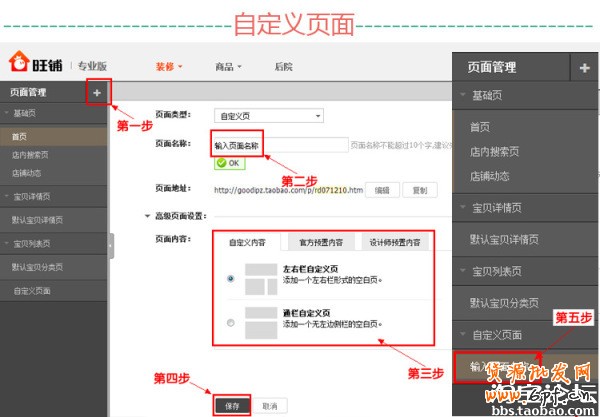Click the plus icon in the enlarged right 页面管理 panel

(x=584, y=67)
